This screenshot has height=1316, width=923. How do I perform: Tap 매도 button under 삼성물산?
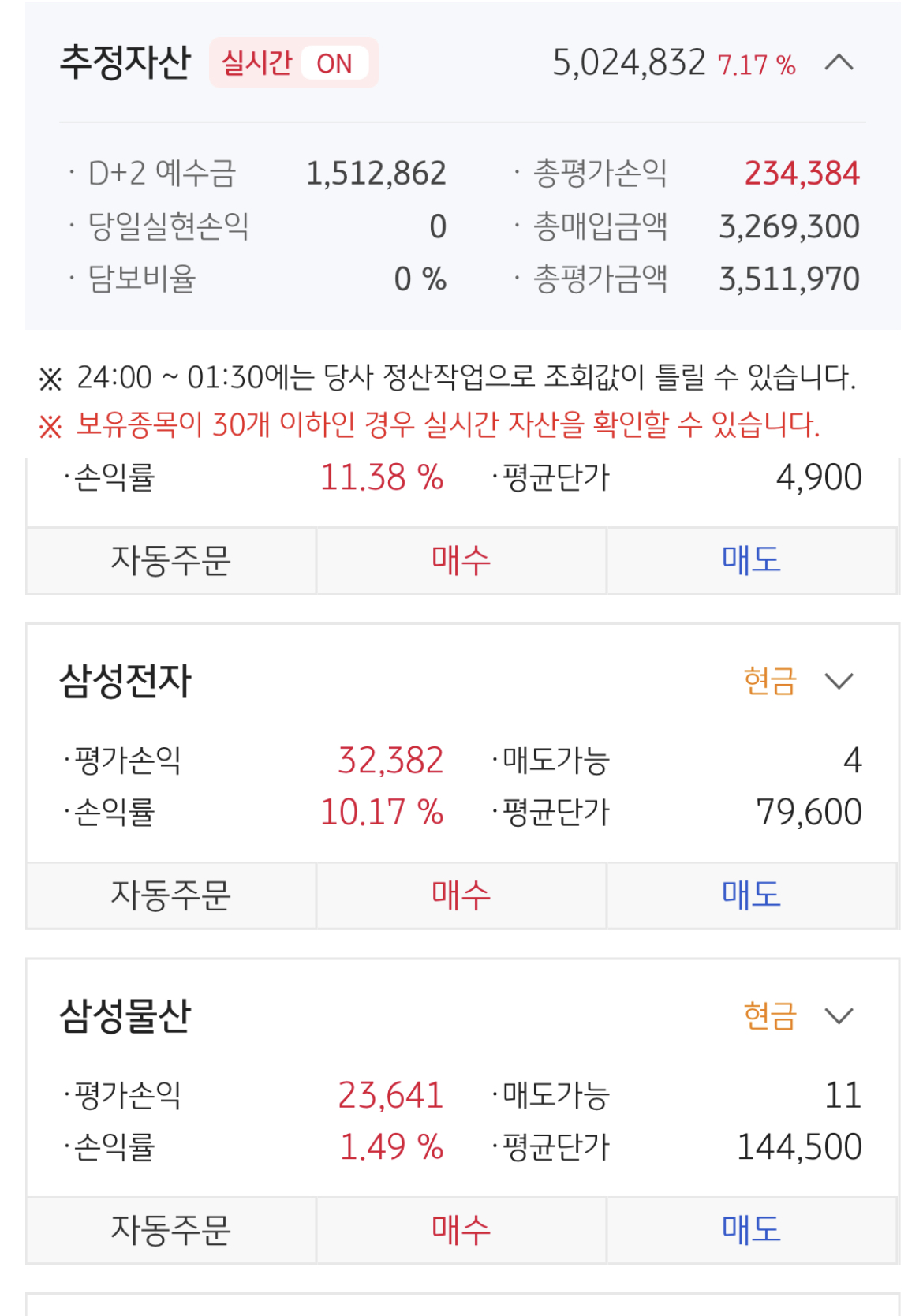(x=752, y=1230)
